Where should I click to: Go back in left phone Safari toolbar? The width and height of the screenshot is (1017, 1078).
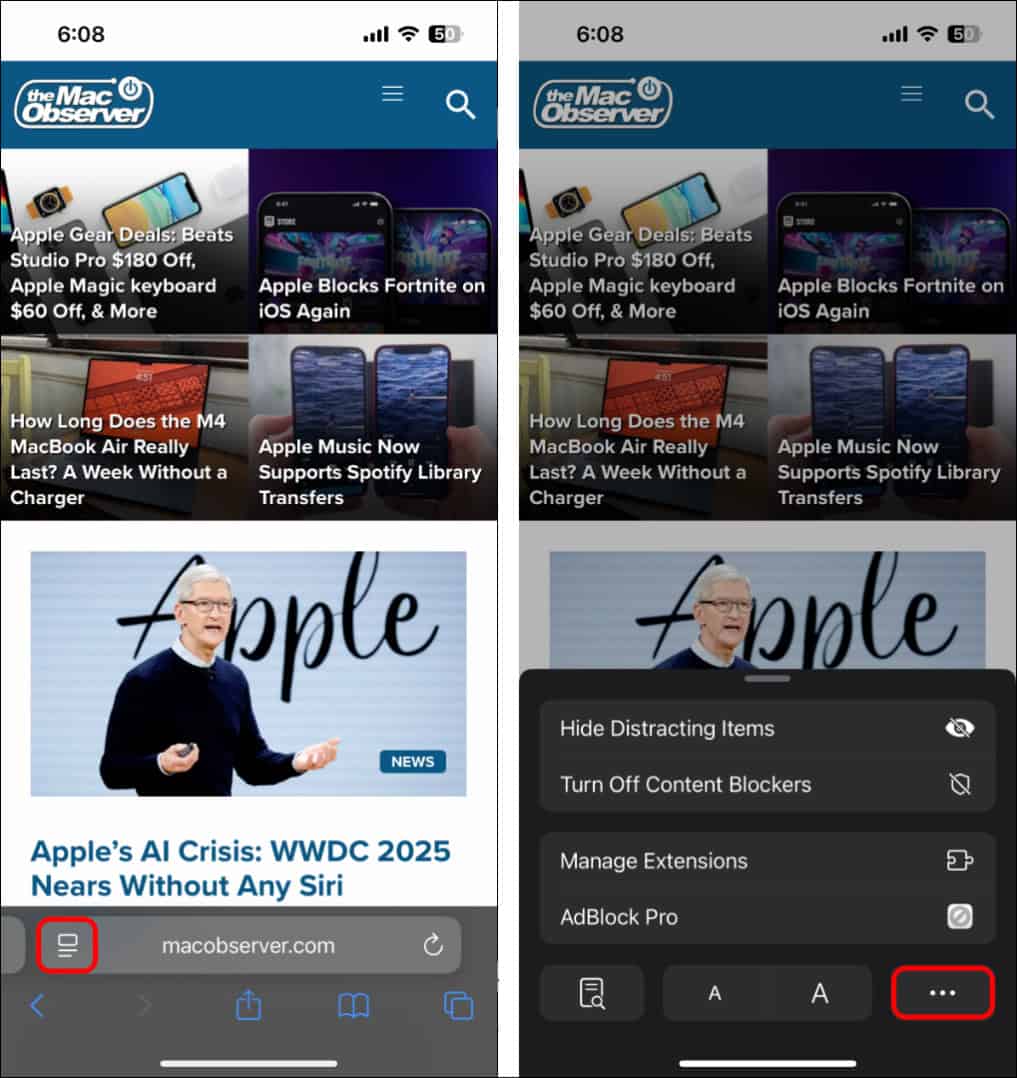38,1006
